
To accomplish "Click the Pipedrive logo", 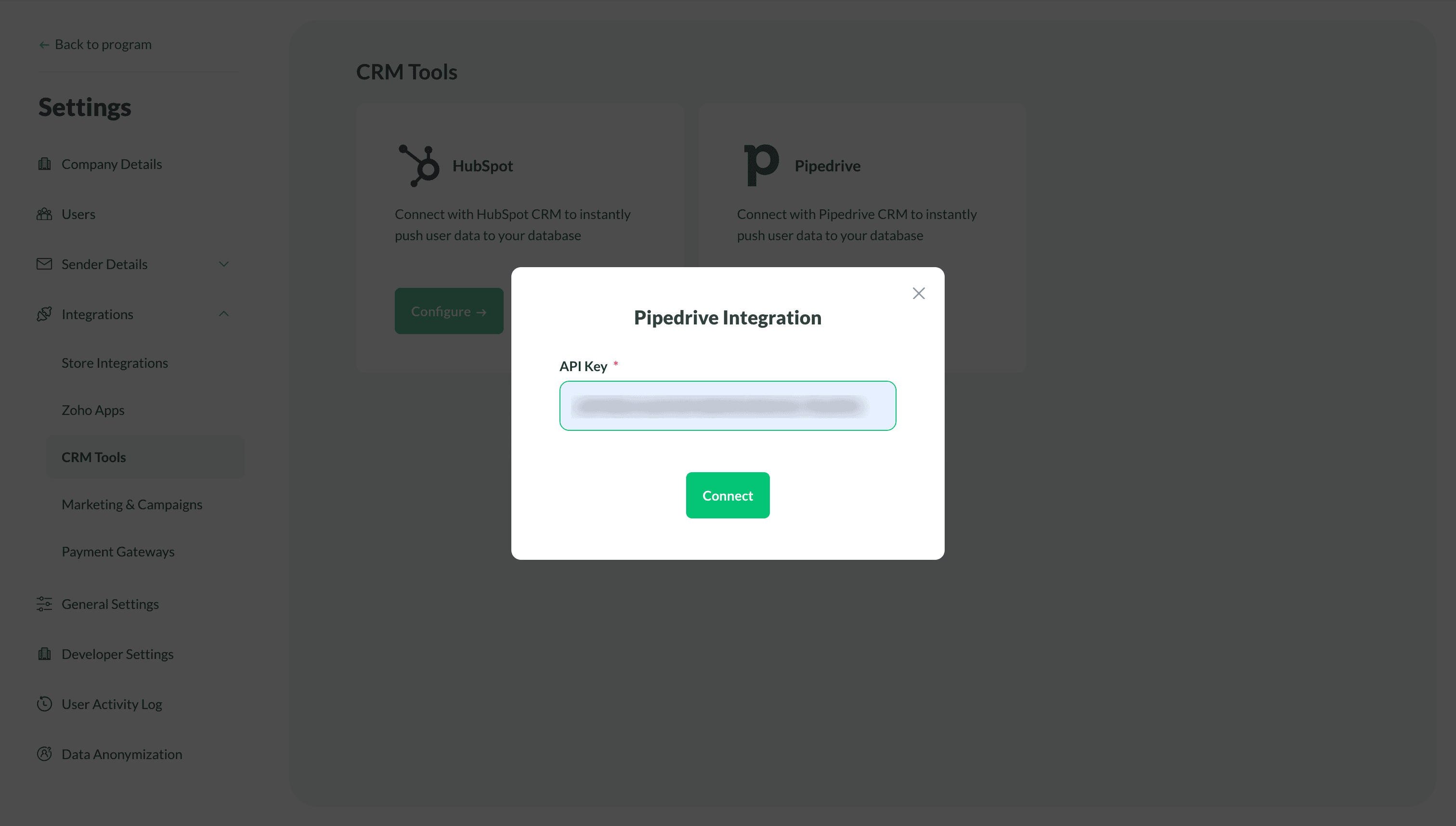I will click(761, 165).
